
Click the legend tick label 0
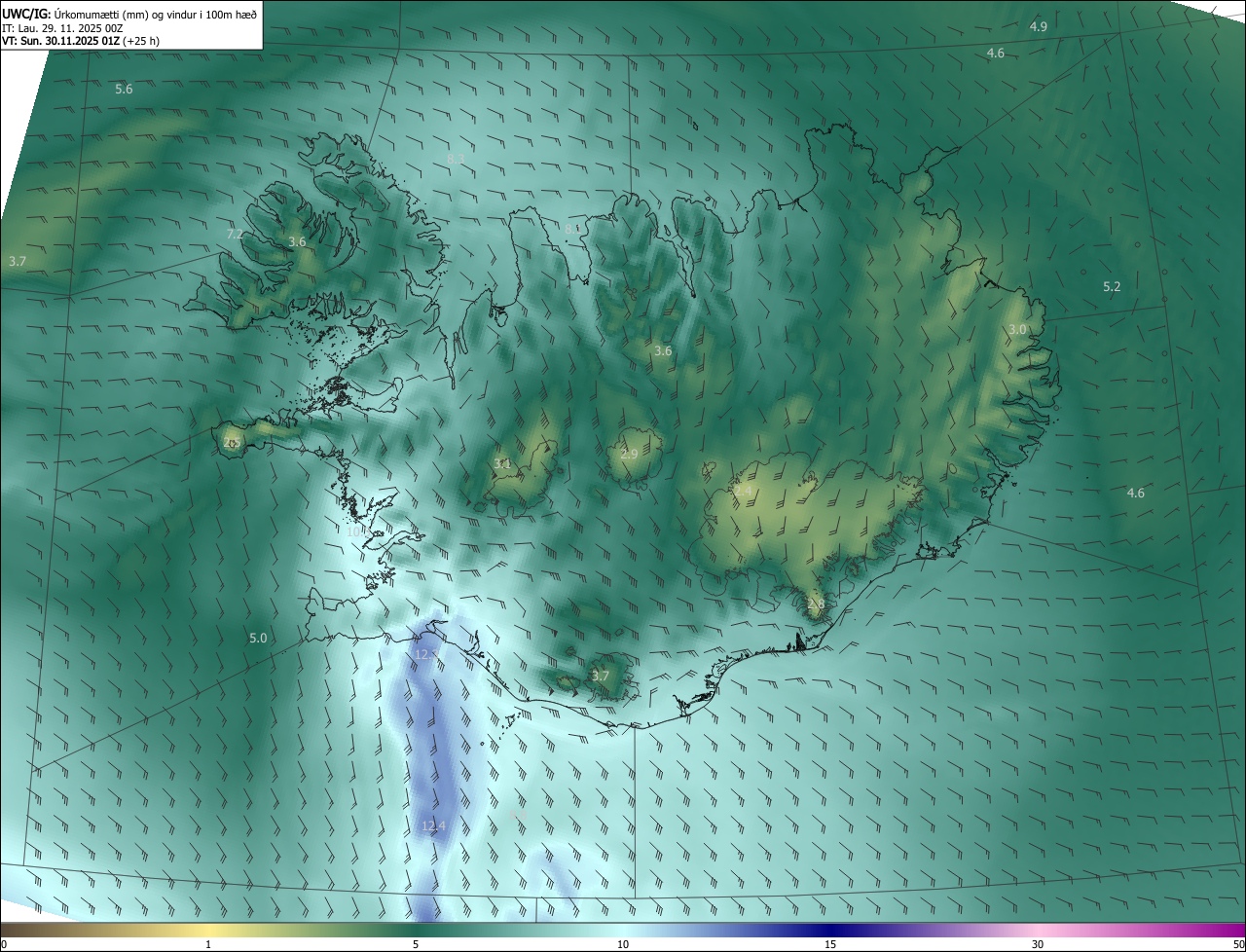point(4,944)
